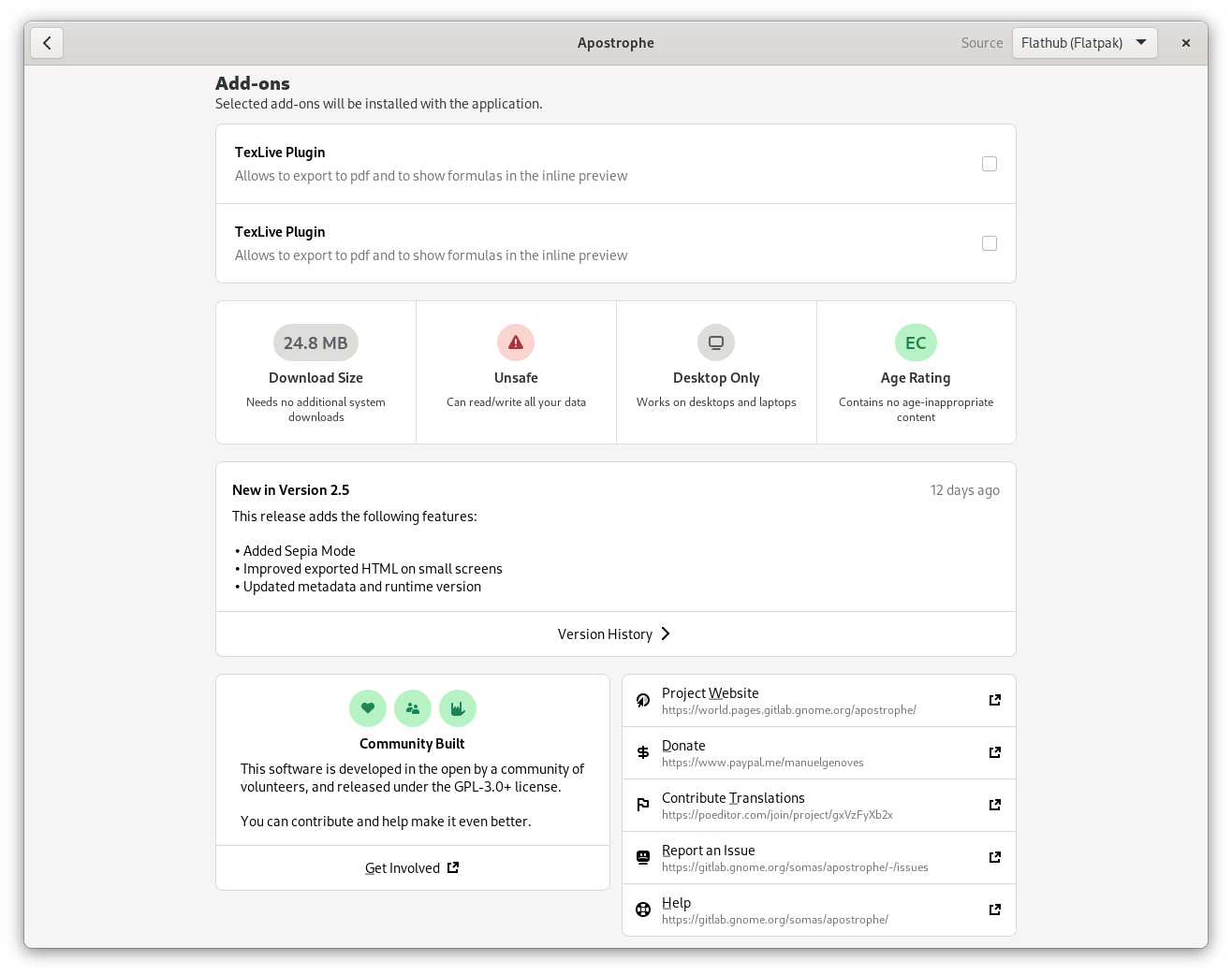
Task: Go back using the header back arrow
Action: (x=47, y=43)
